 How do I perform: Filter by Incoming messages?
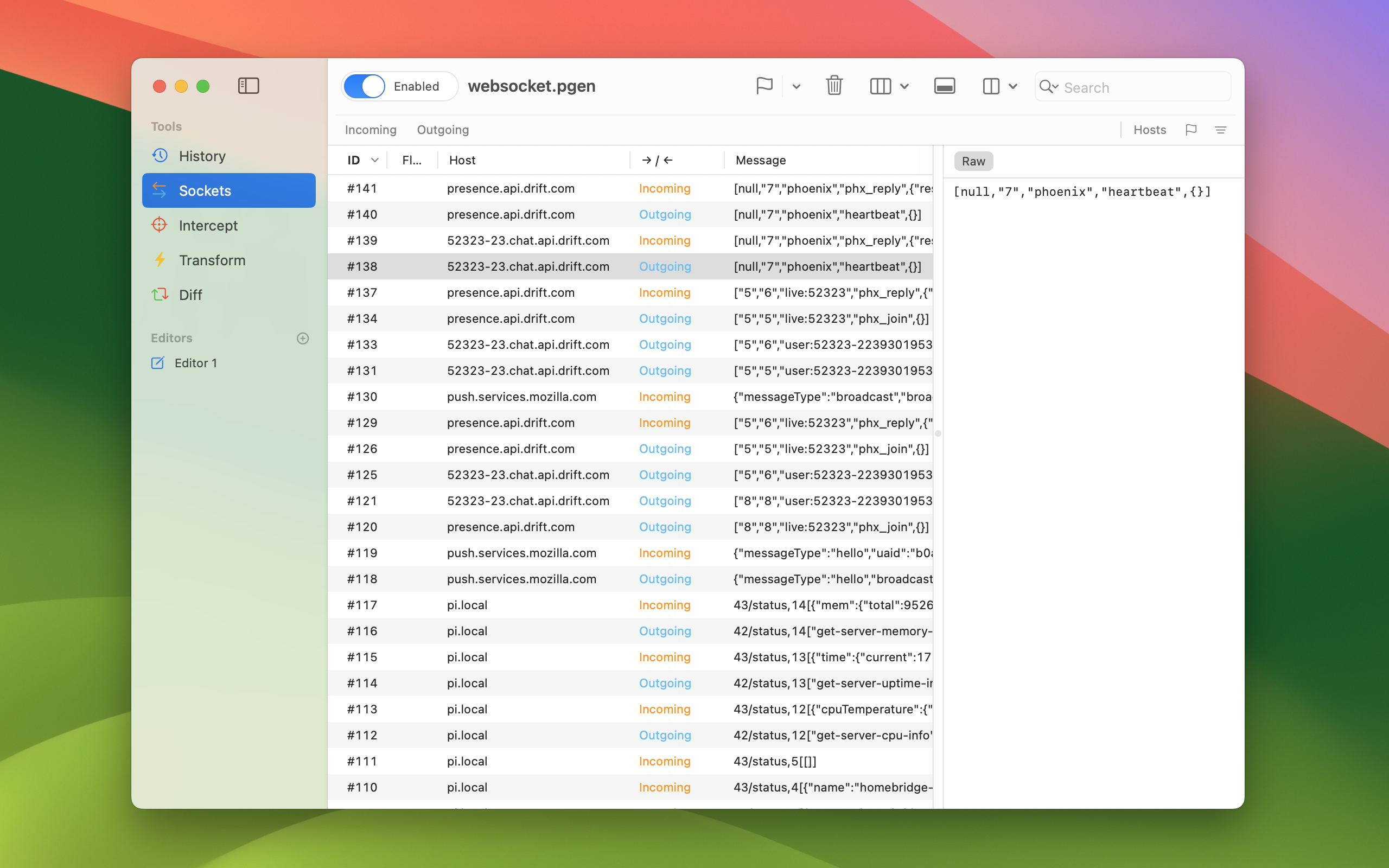pyautogui.click(x=370, y=130)
